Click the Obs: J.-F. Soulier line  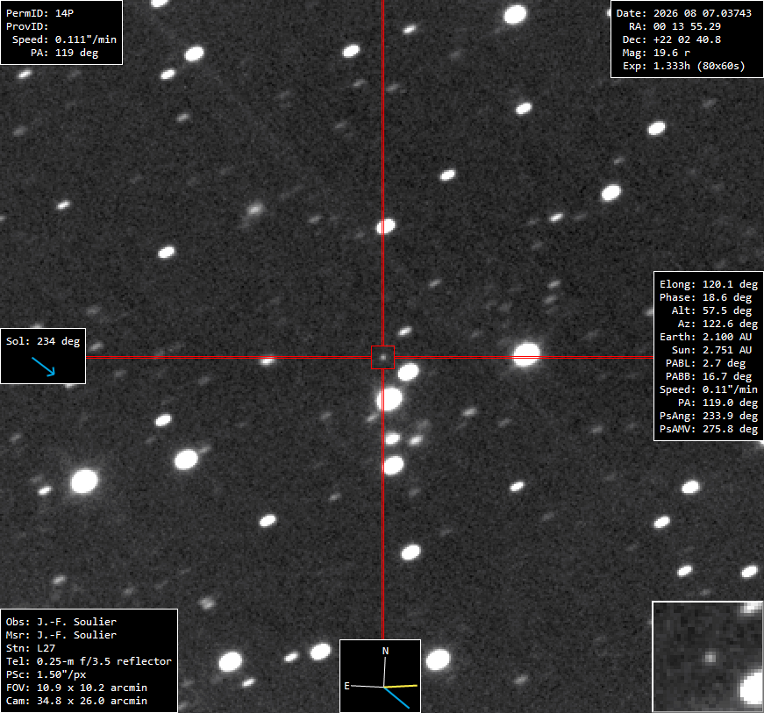[61, 622]
